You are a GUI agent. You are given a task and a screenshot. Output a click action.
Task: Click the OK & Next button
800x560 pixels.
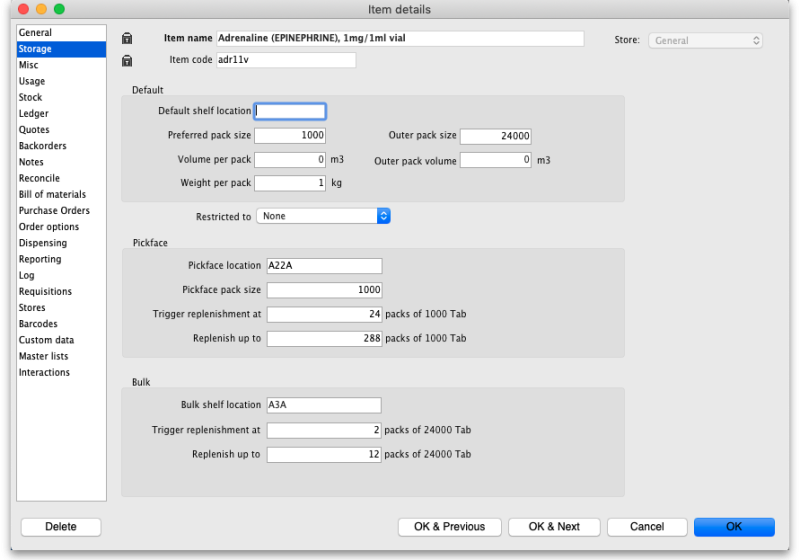pos(554,527)
